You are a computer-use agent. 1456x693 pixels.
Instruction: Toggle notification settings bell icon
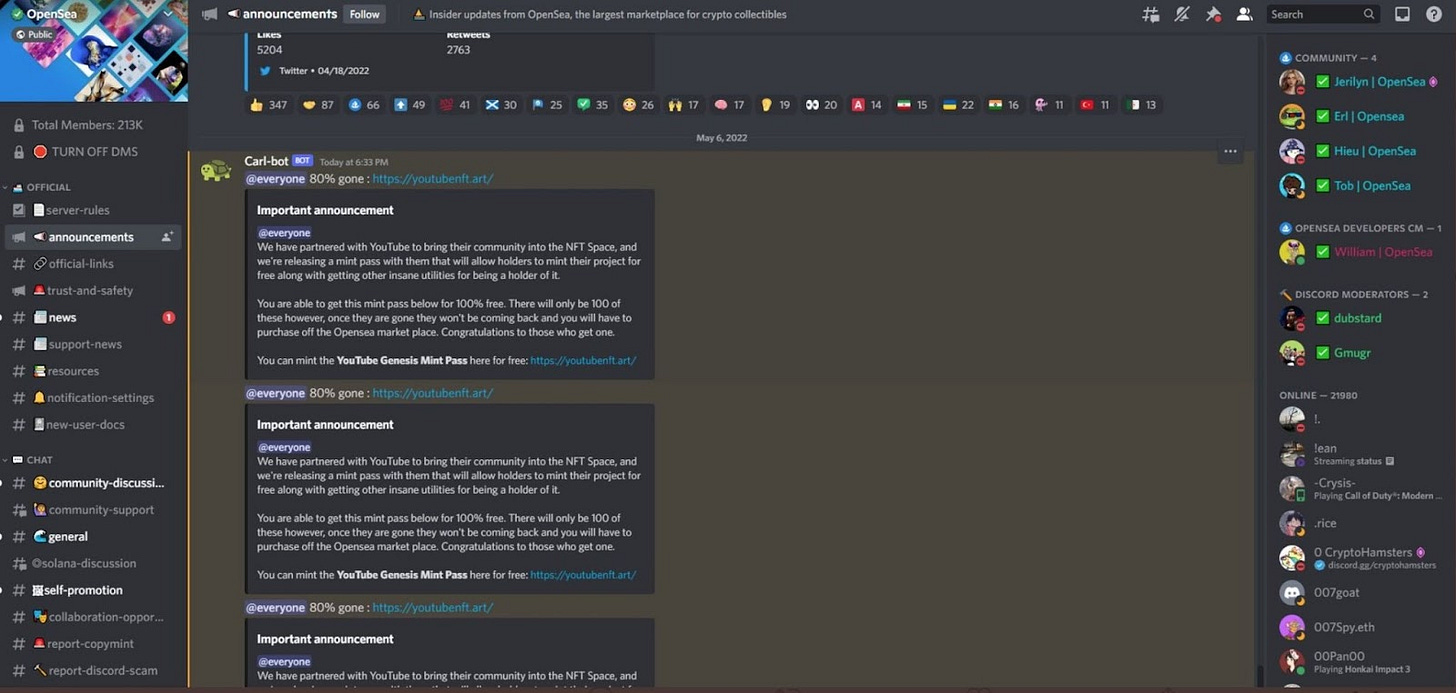1181,14
